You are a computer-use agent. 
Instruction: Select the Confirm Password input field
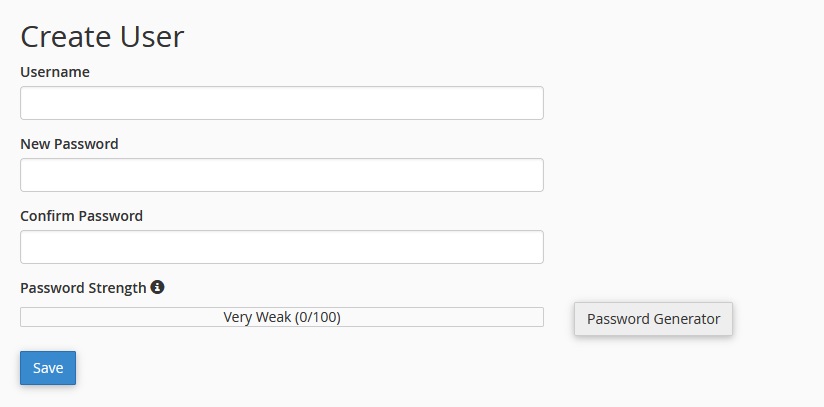click(x=282, y=247)
